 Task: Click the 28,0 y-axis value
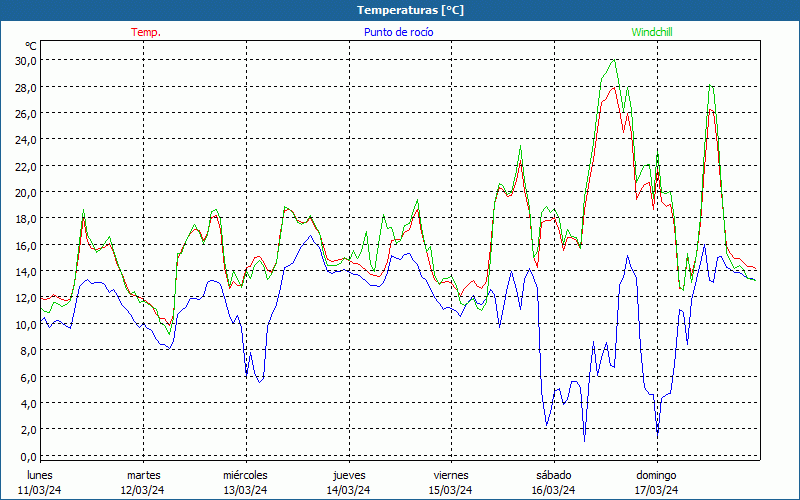(x=26, y=87)
